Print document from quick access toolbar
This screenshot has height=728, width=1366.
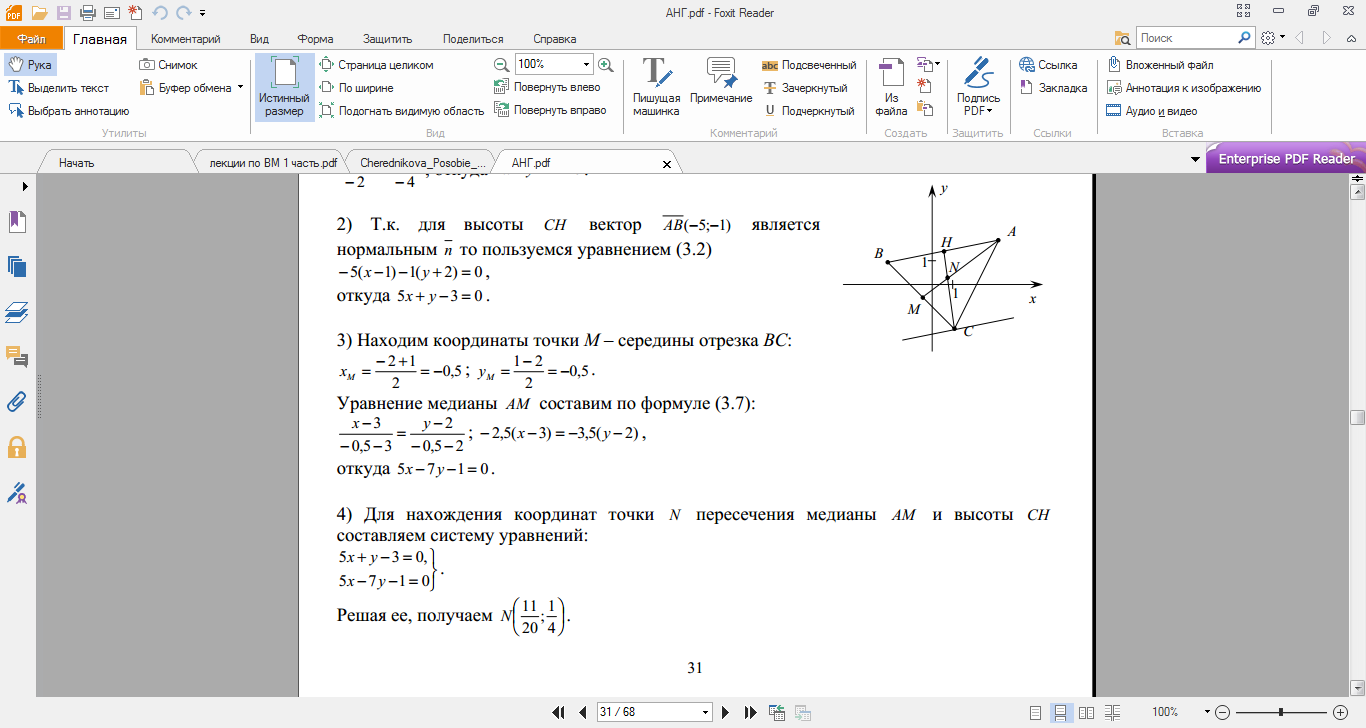click(x=87, y=13)
